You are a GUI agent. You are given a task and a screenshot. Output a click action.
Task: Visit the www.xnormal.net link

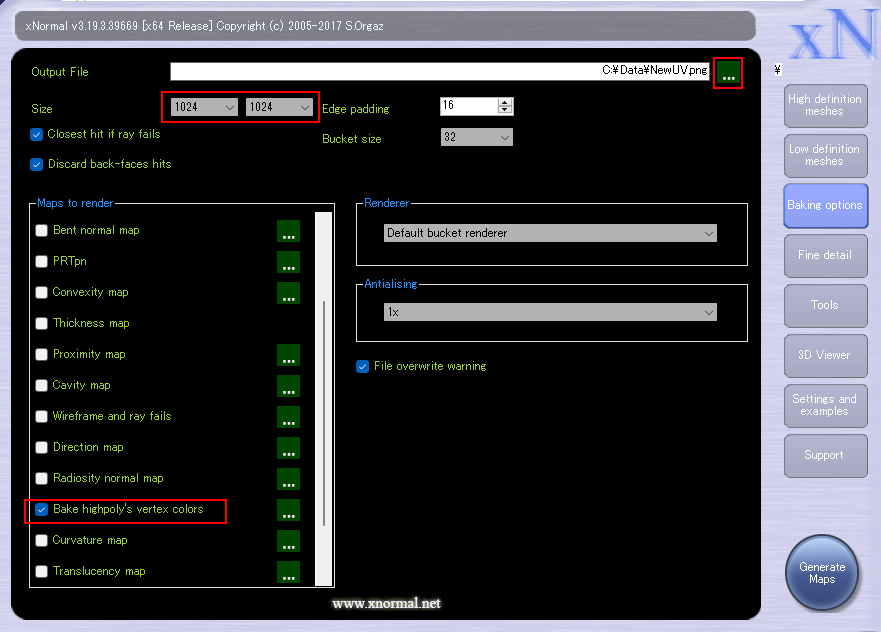(x=386, y=603)
